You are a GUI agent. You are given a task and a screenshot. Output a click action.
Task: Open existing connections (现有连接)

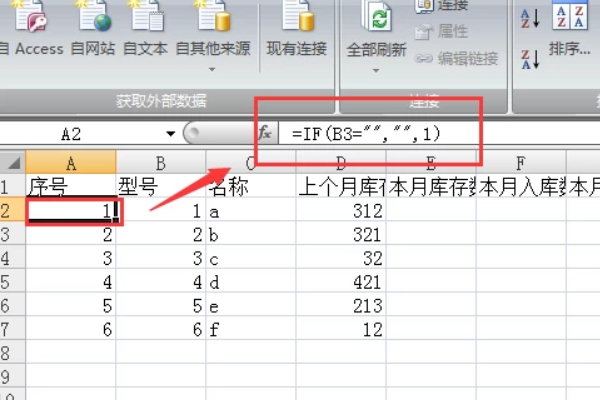(297, 31)
